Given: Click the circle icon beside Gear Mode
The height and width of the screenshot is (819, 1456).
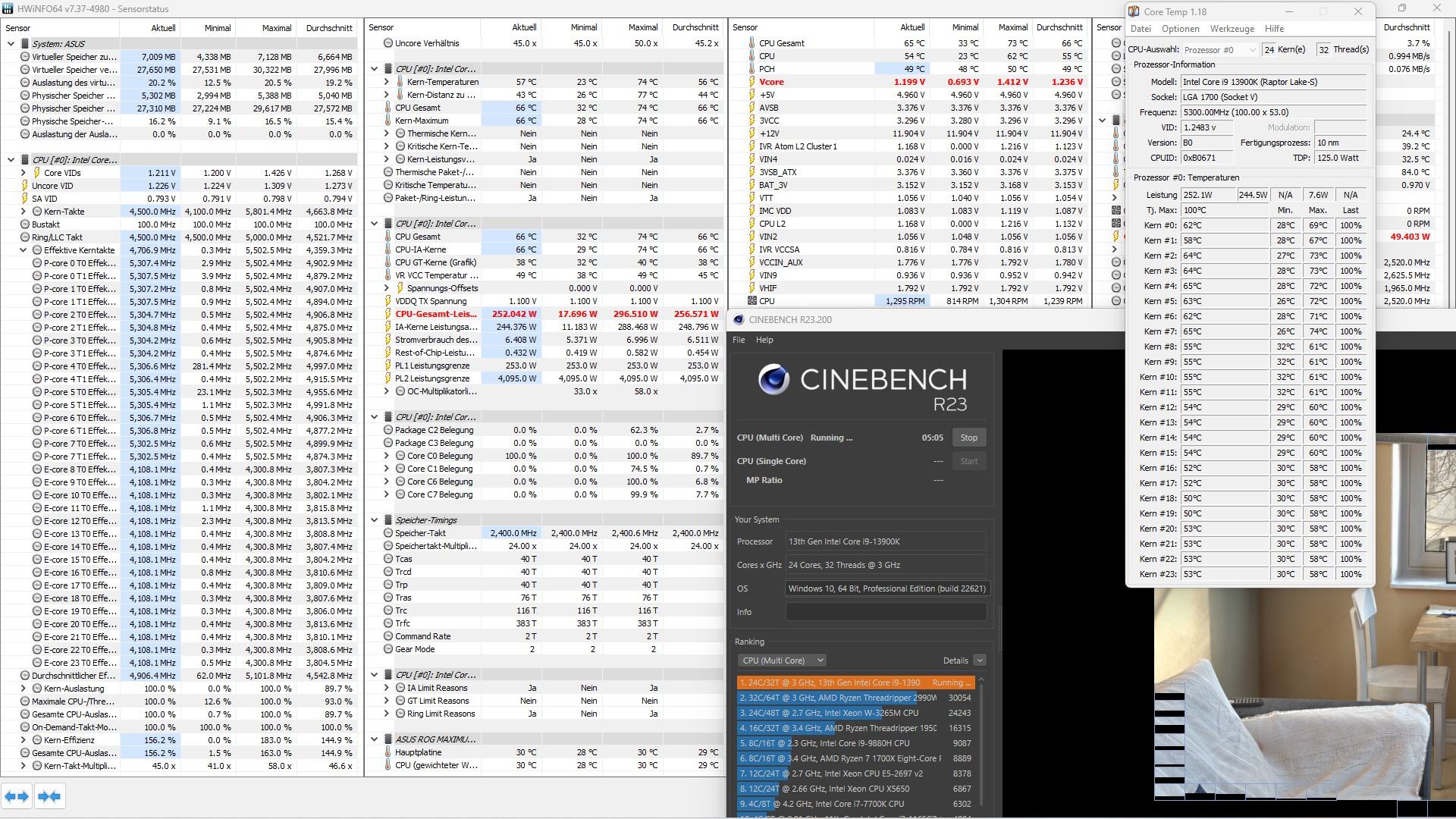Looking at the screenshot, I should pyautogui.click(x=388, y=649).
